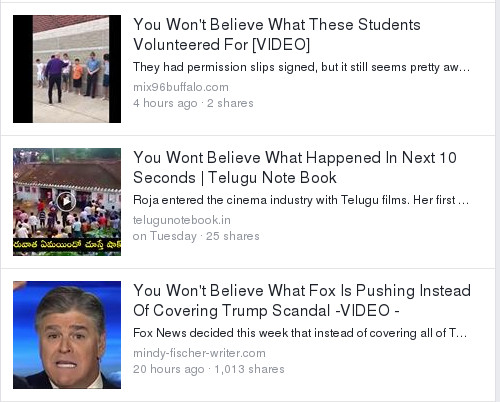Open the Fox News anchor thumbnail
Image resolution: width=500 pixels, height=402 pixels.
[x=67, y=335]
